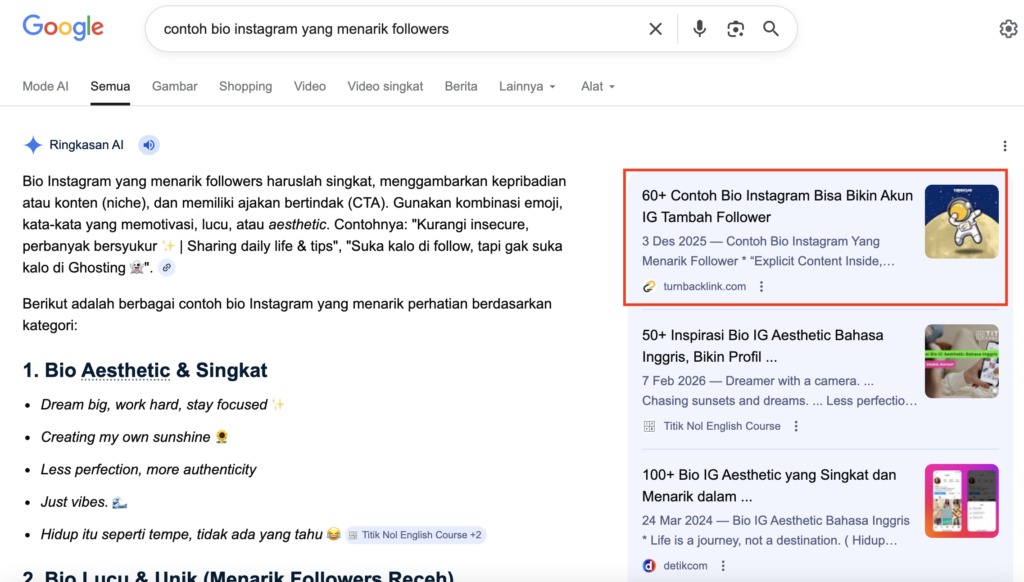Submit search with magnifier icon
The width and height of the screenshot is (1024, 582).
pyautogui.click(x=771, y=29)
